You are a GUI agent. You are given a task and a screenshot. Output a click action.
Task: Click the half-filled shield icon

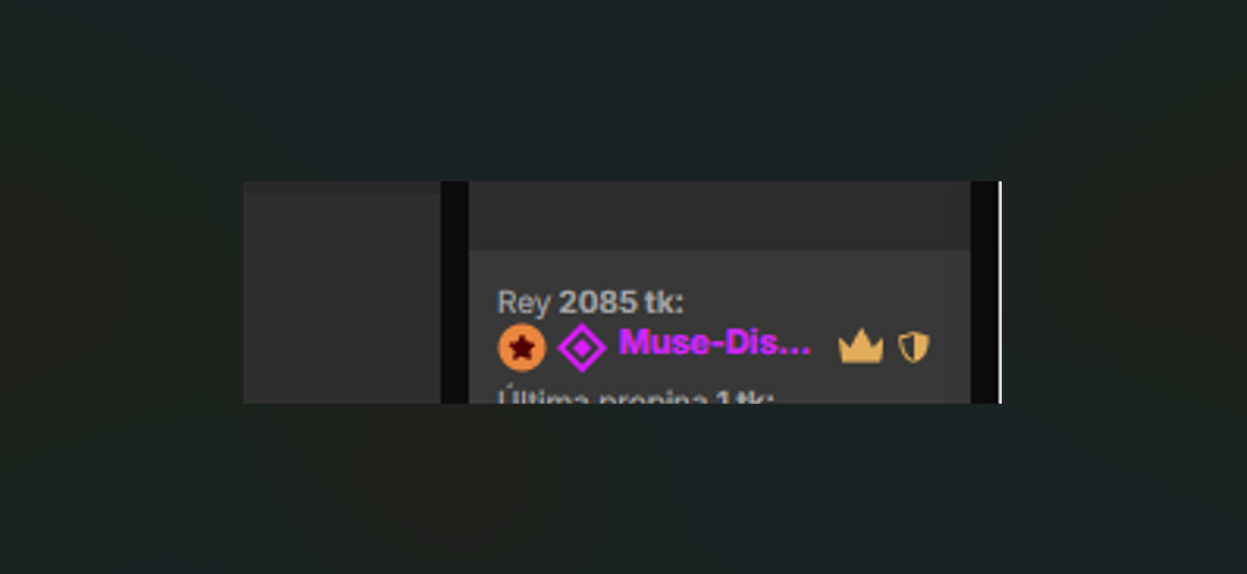pyautogui.click(x=913, y=347)
